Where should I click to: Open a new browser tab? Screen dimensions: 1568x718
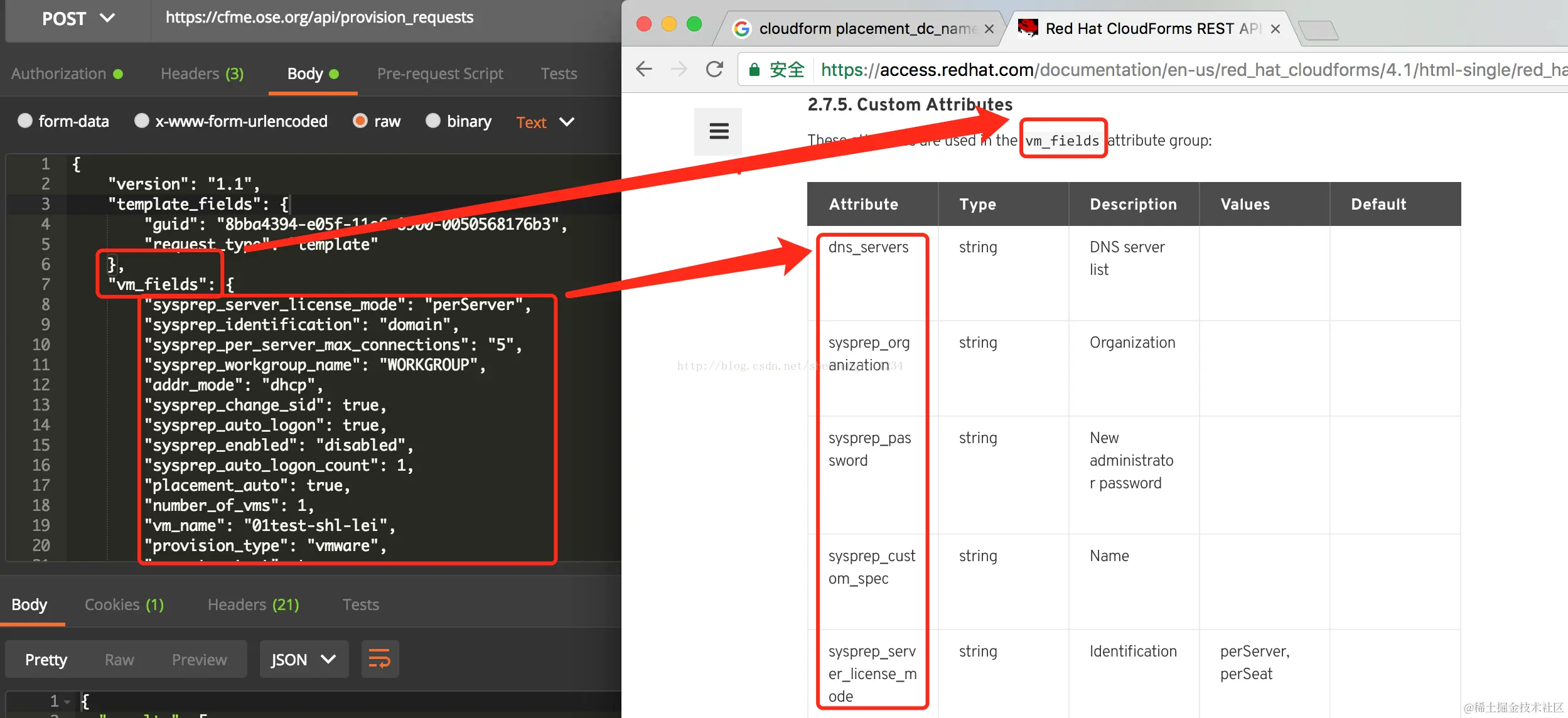(1318, 29)
